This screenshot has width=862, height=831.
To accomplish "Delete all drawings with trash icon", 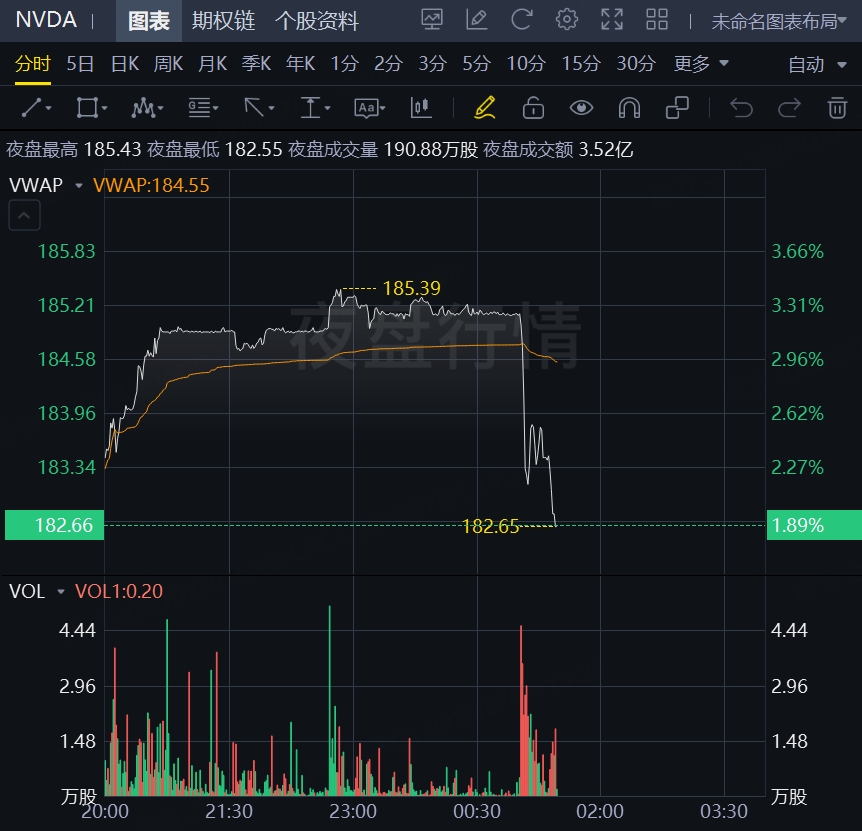I will 837,108.
